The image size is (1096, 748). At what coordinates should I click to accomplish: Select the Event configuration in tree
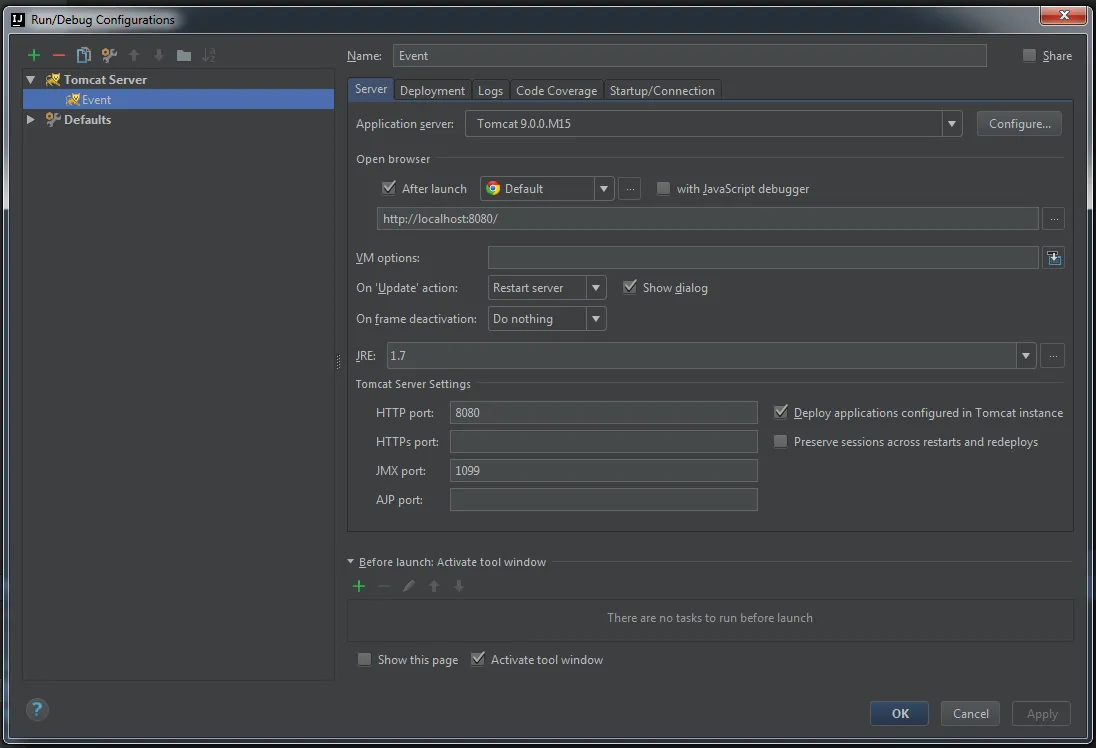[96, 100]
